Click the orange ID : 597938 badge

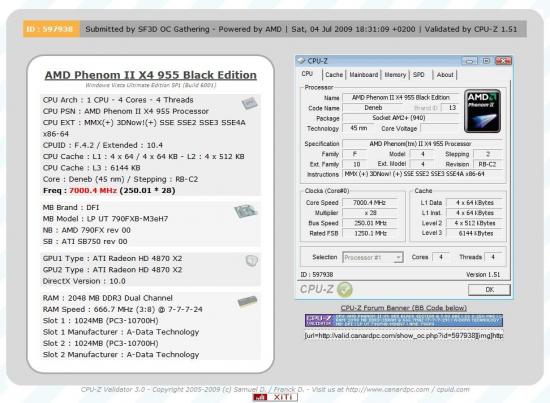(x=51, y=29)
